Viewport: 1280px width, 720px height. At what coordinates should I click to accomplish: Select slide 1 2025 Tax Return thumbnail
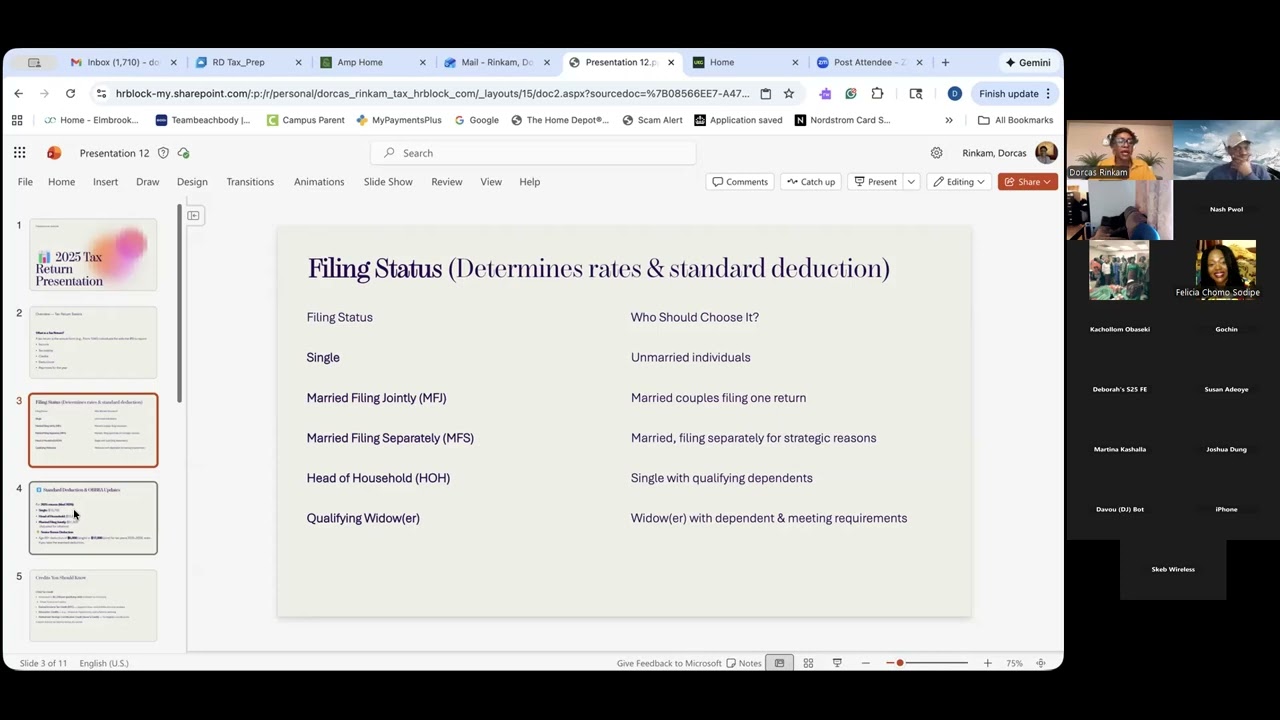[x=93, y=255]
